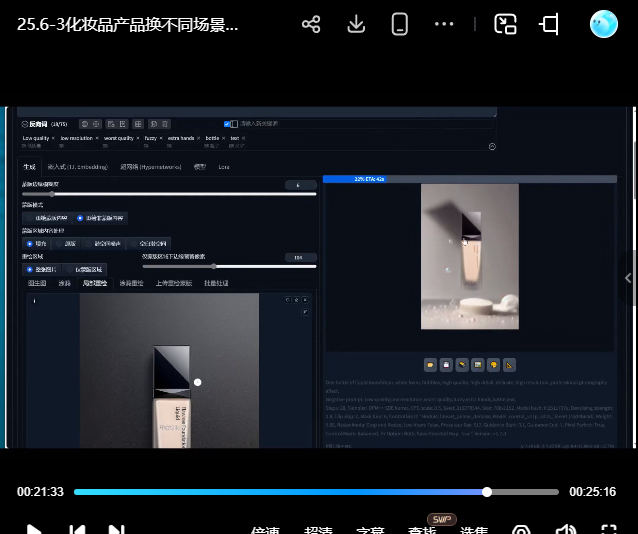Open the phone viewing icon
Image resolution: width=638 pixels, height=534 pixels.
tap(400, 24)
